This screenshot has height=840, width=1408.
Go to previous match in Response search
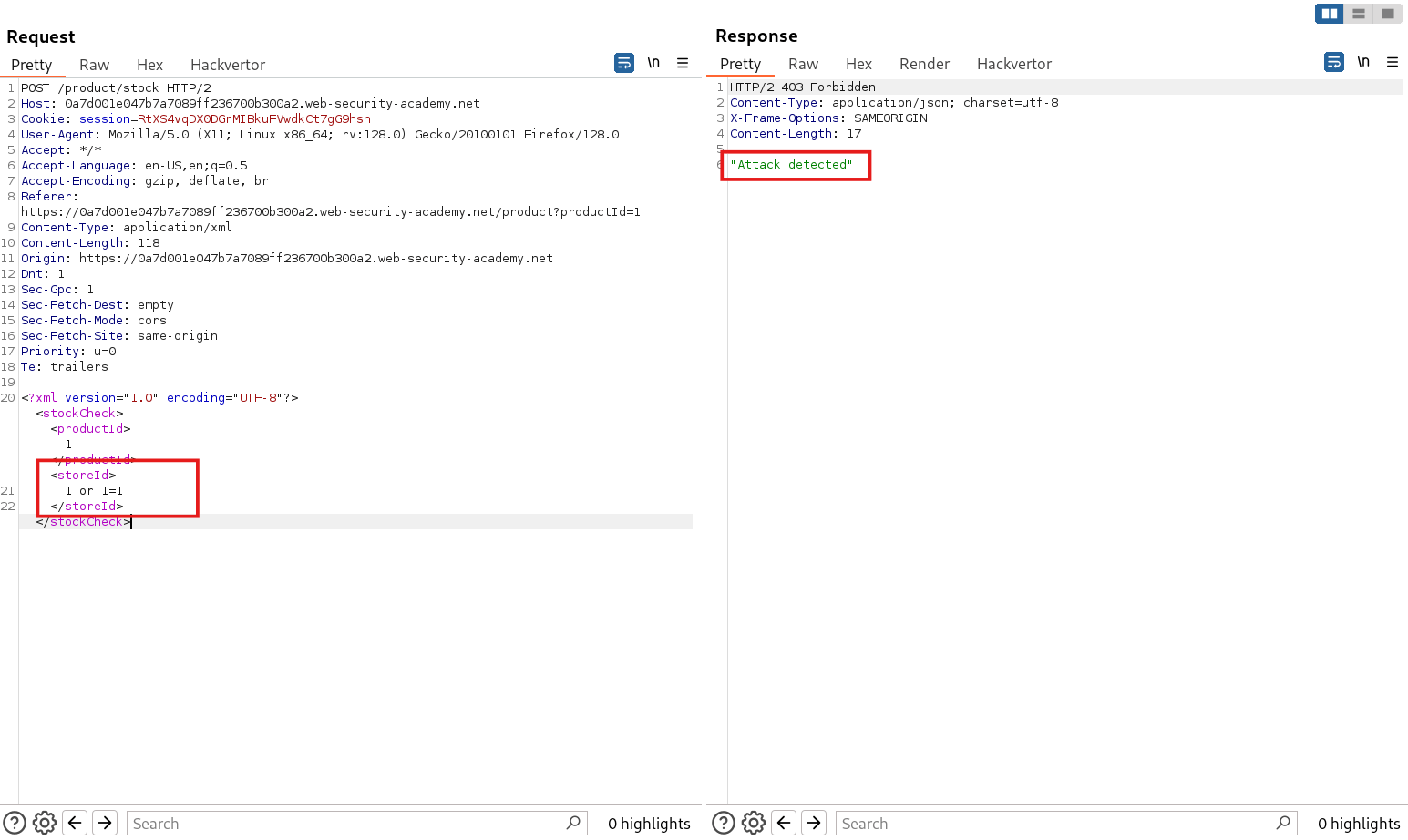(x=784, y=823)
